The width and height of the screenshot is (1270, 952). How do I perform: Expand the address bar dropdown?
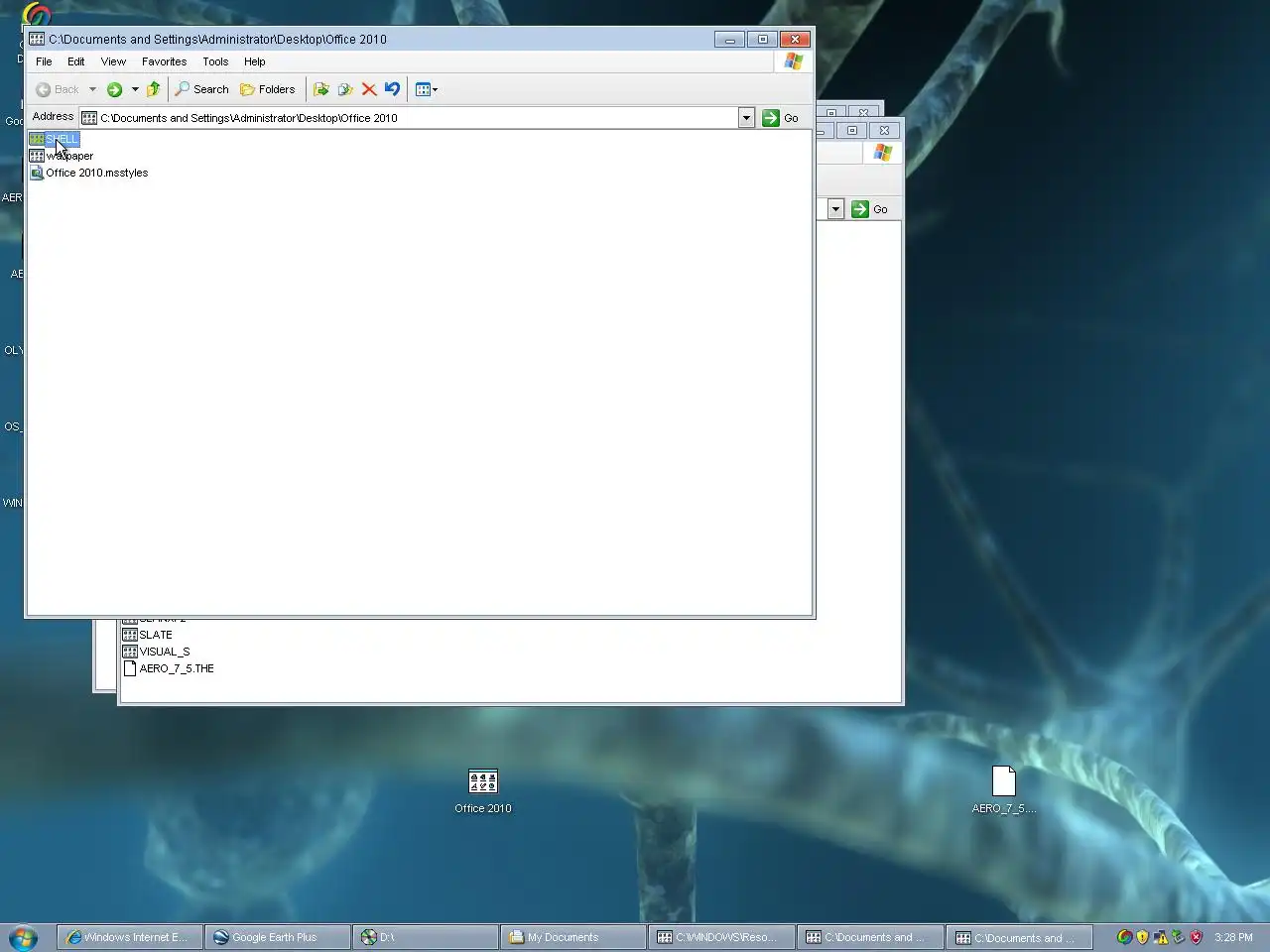click(746, 118)
